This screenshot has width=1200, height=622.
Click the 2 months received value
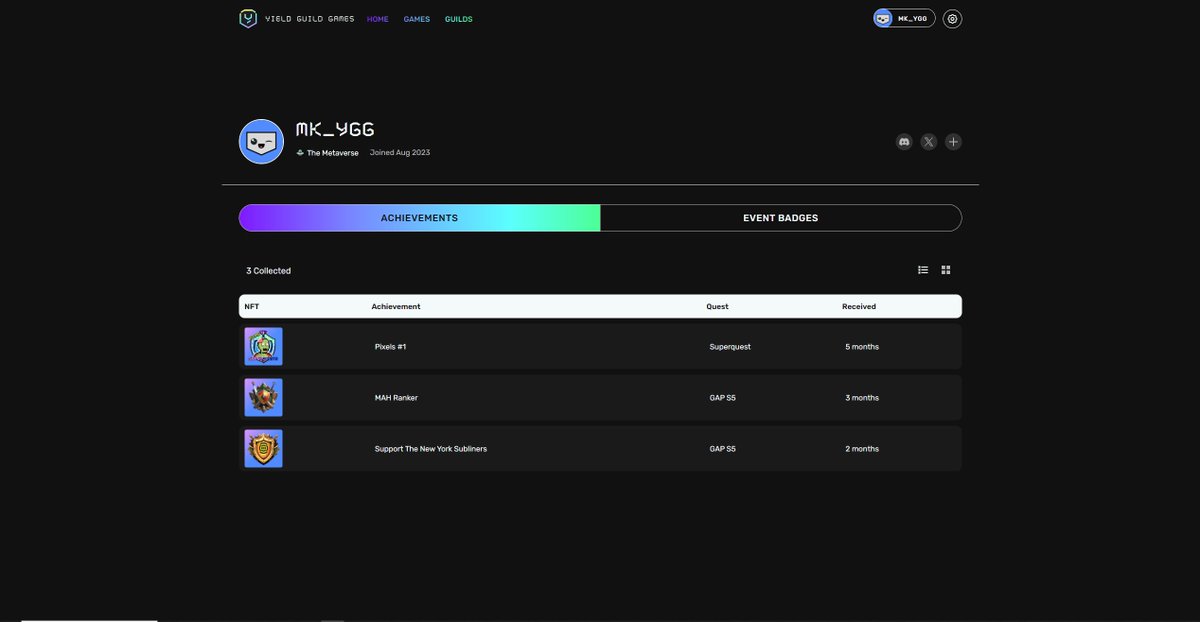tap(862, 449)
